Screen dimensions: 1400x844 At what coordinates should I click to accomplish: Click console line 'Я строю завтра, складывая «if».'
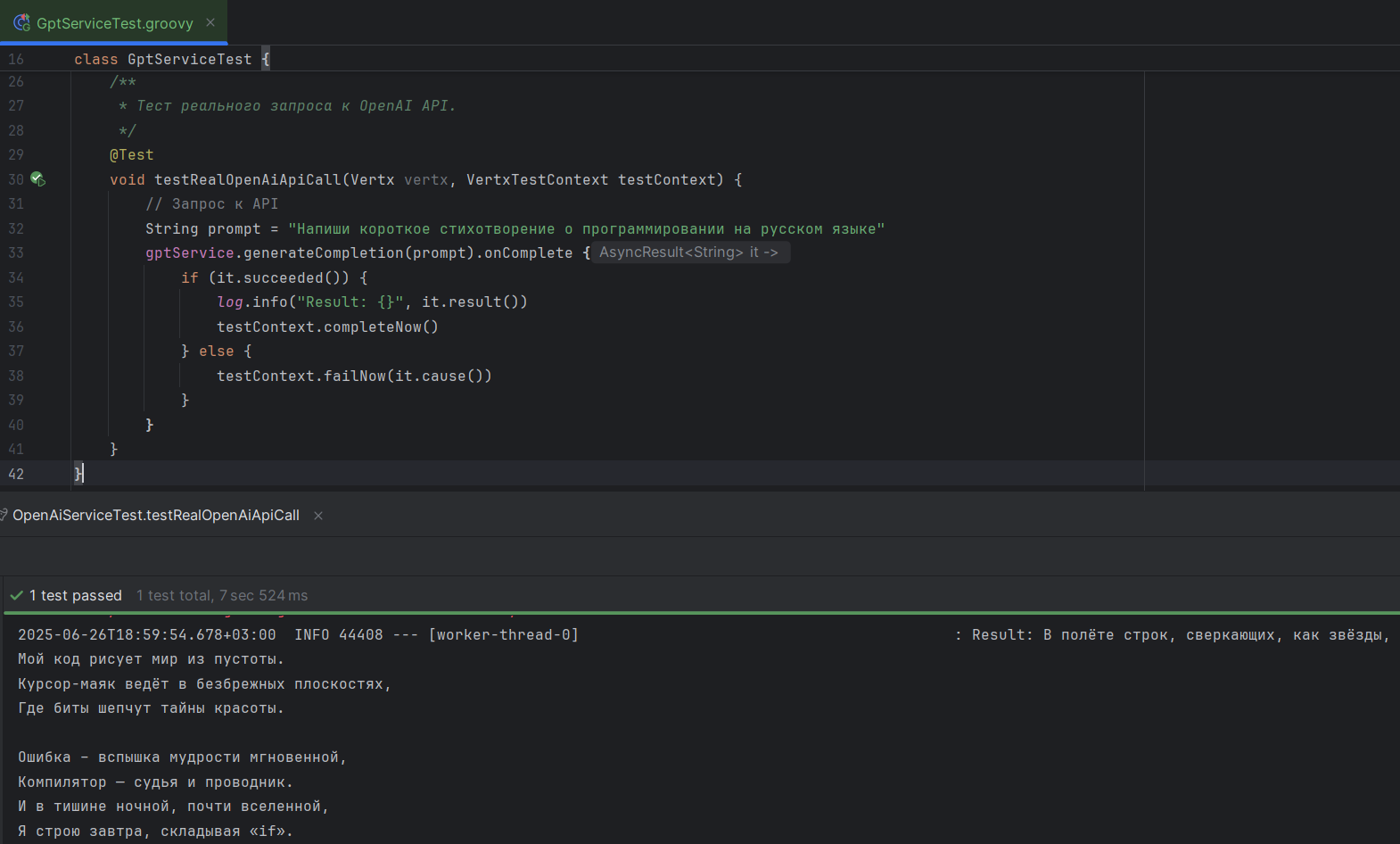click(x=156, y=832)
